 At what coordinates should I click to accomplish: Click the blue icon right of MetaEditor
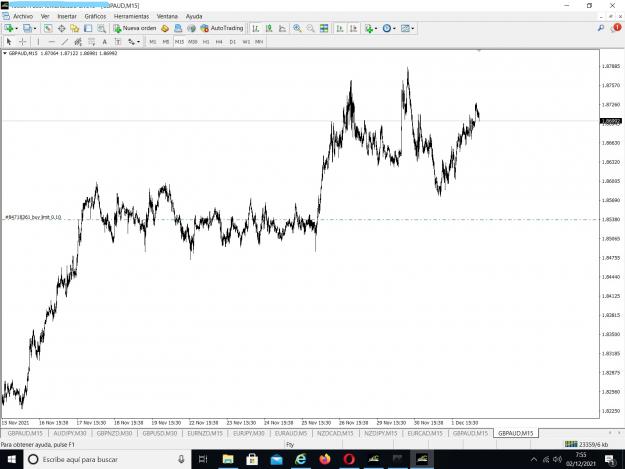point(178,28)
